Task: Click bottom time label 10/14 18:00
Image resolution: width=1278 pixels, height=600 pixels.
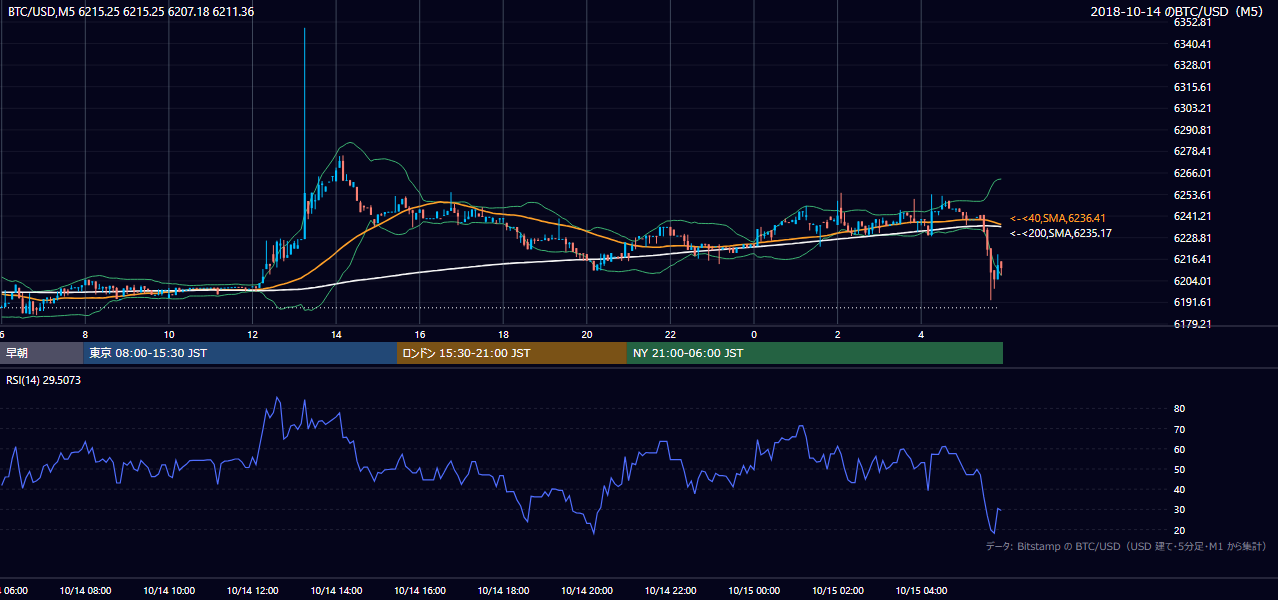Action: [x=503, y=591]
